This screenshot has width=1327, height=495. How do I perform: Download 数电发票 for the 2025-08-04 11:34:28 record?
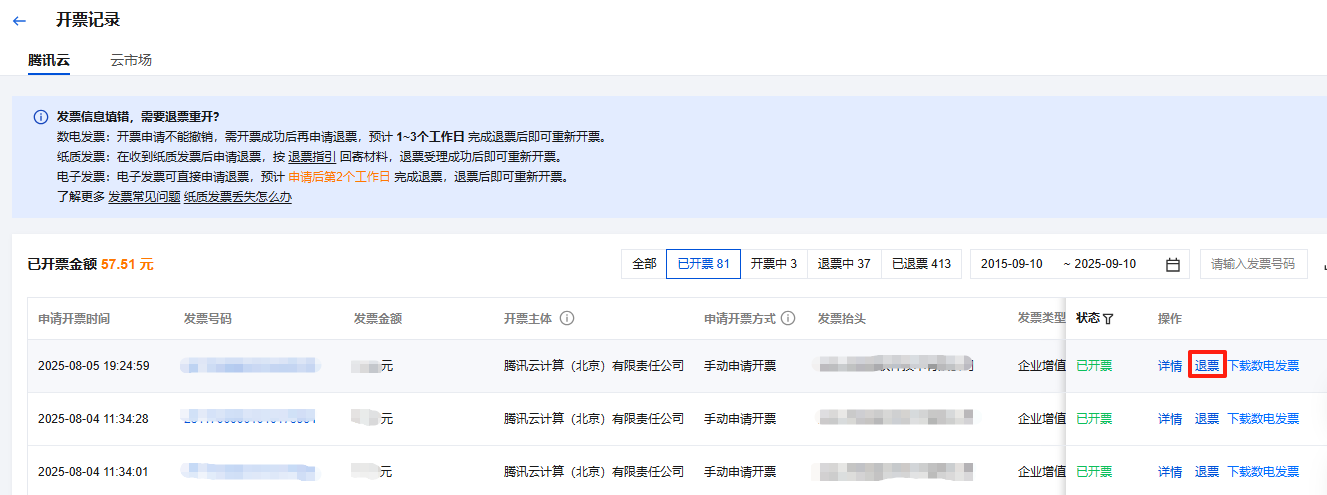[x=1263, y=419]
